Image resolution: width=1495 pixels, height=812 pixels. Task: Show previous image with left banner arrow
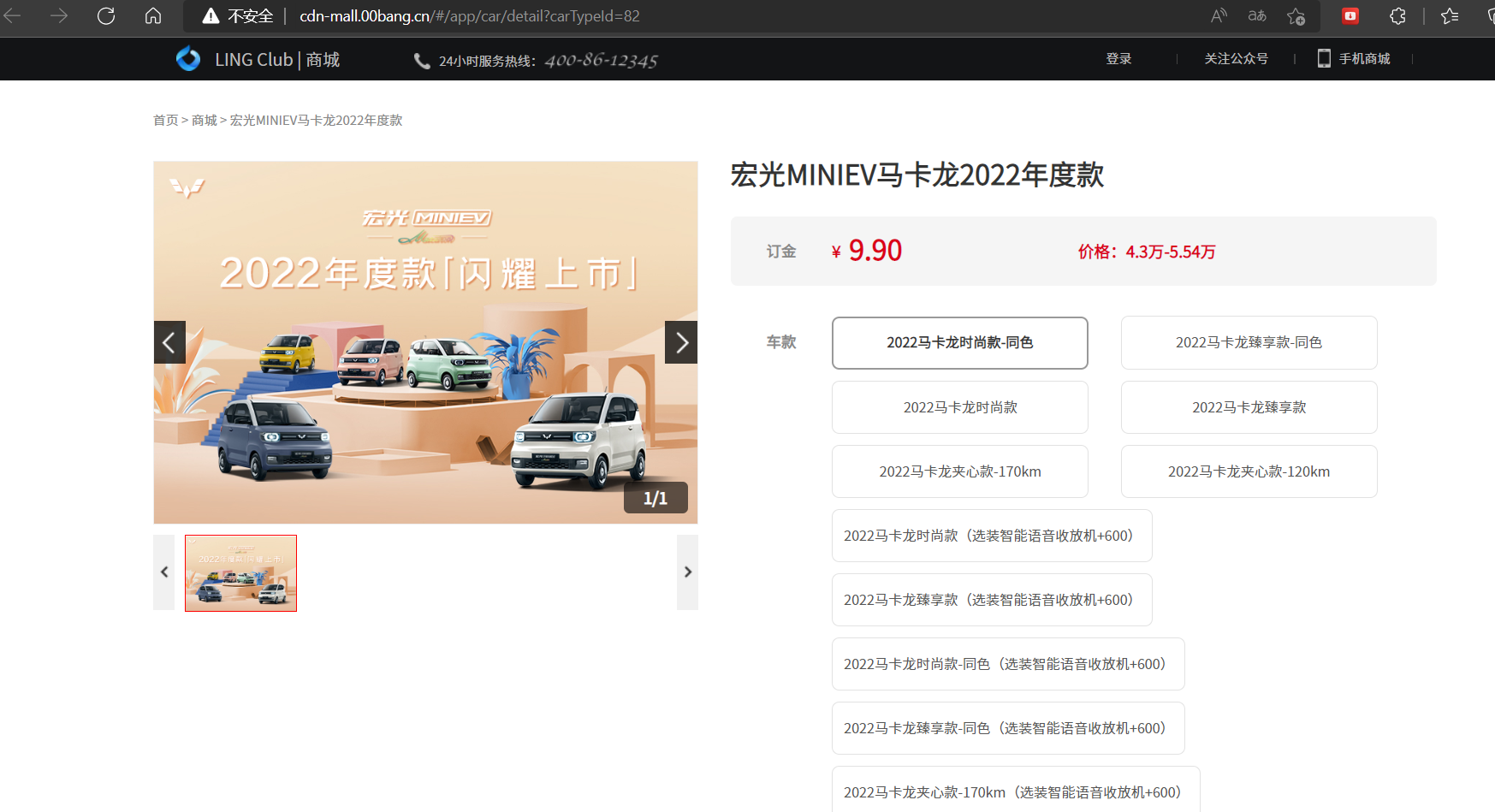click(169, 342)
